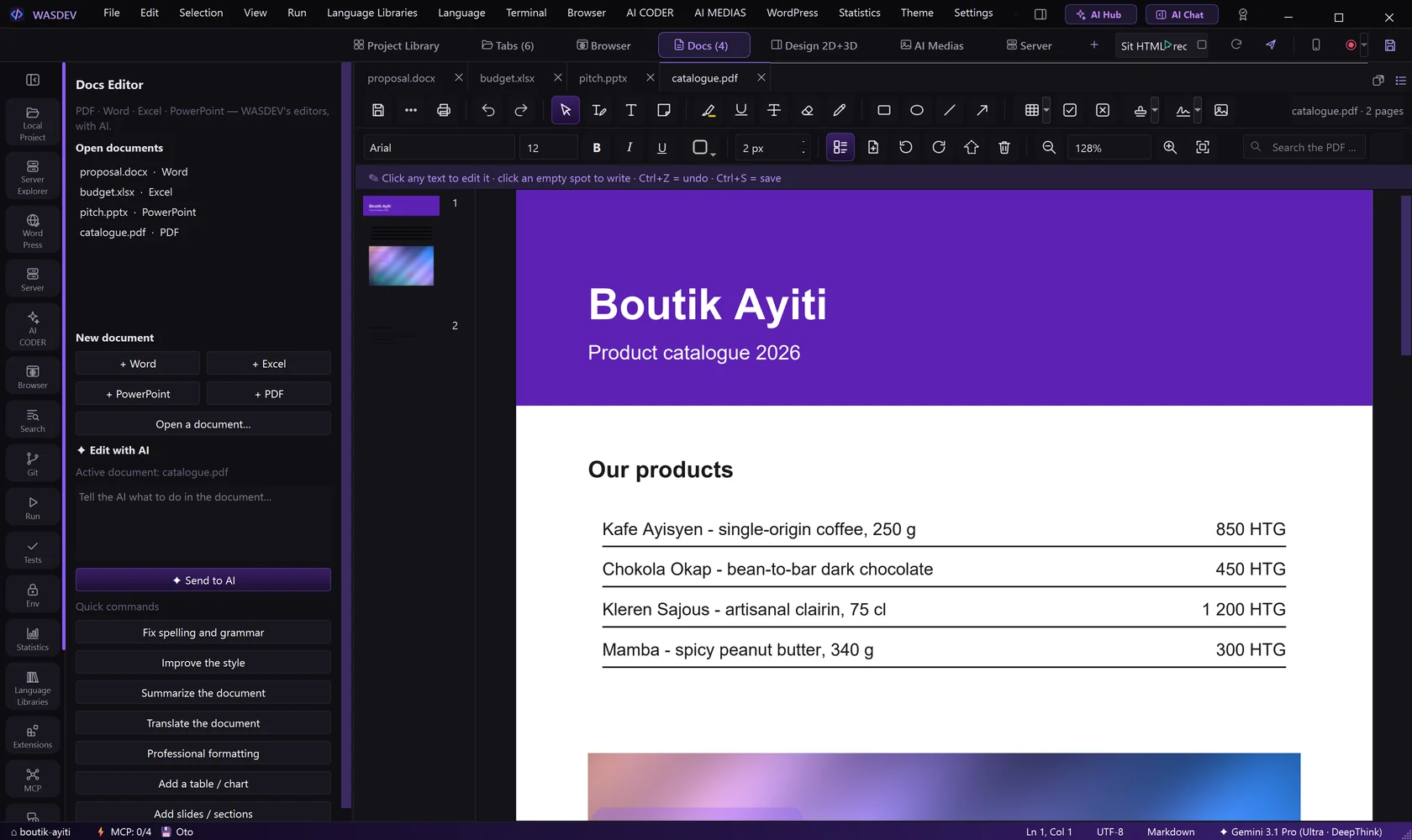Image resolution: width=1412 pixels, height=840 pixels.
Task: Expand the stamp tool dropdown arrow
Action: coord(1155,110)
